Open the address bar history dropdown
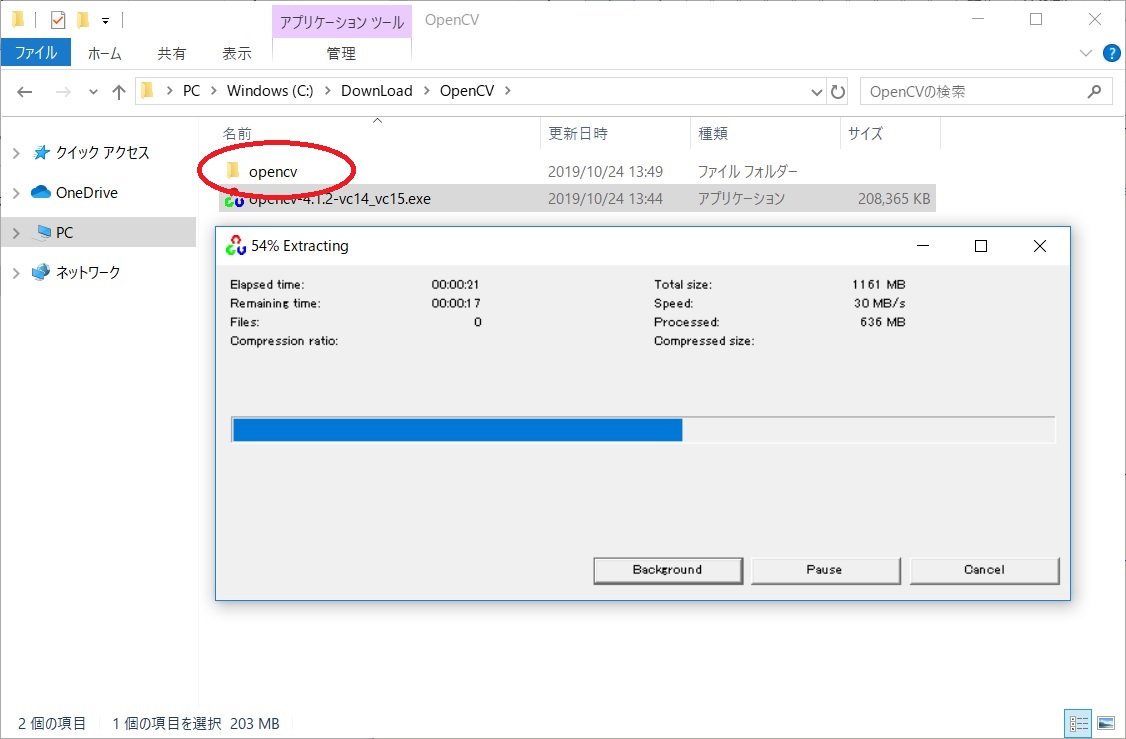 [816, 91]
